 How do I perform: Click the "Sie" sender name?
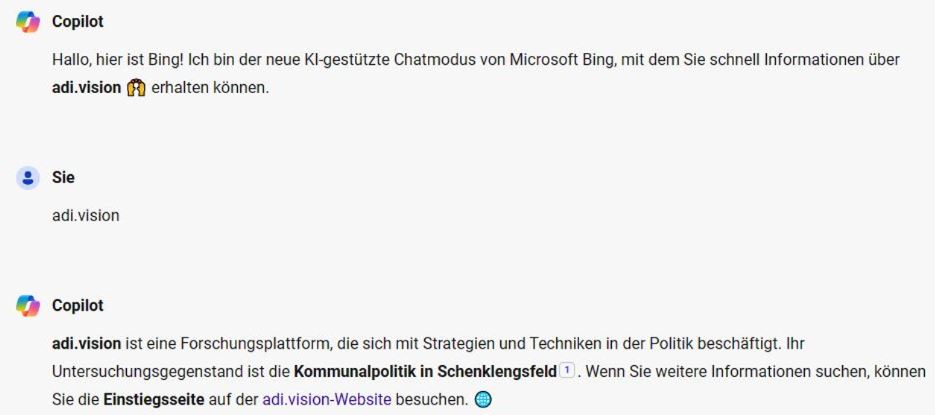(x=63, y=178)
